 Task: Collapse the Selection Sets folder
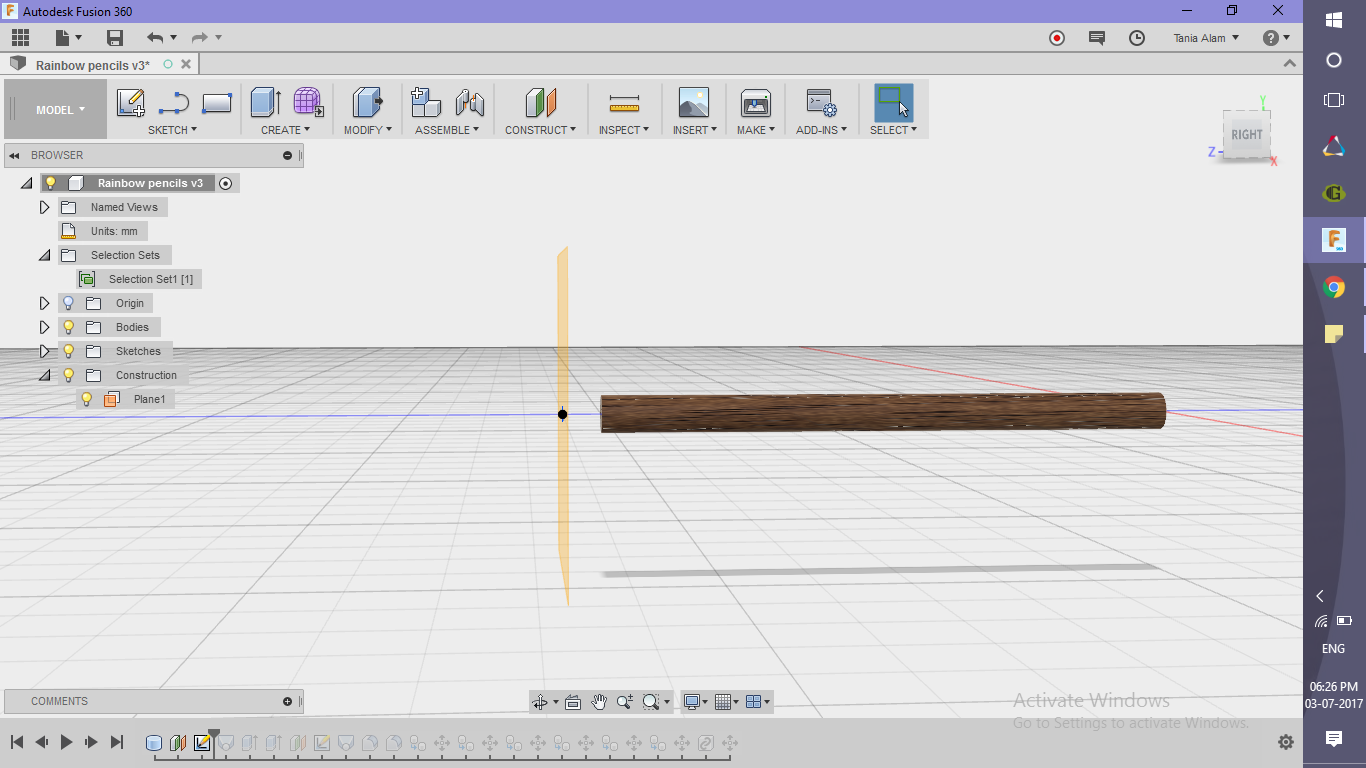(x=44, y=255)
